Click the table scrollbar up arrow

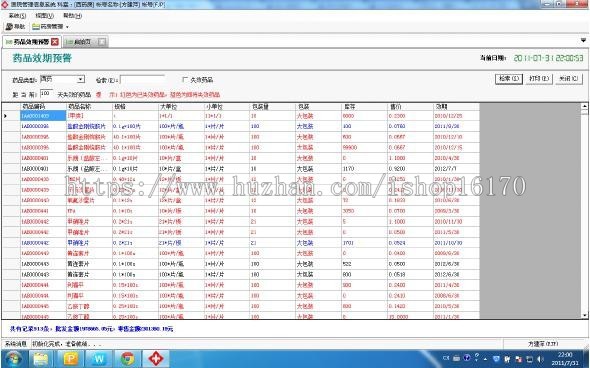584,106
